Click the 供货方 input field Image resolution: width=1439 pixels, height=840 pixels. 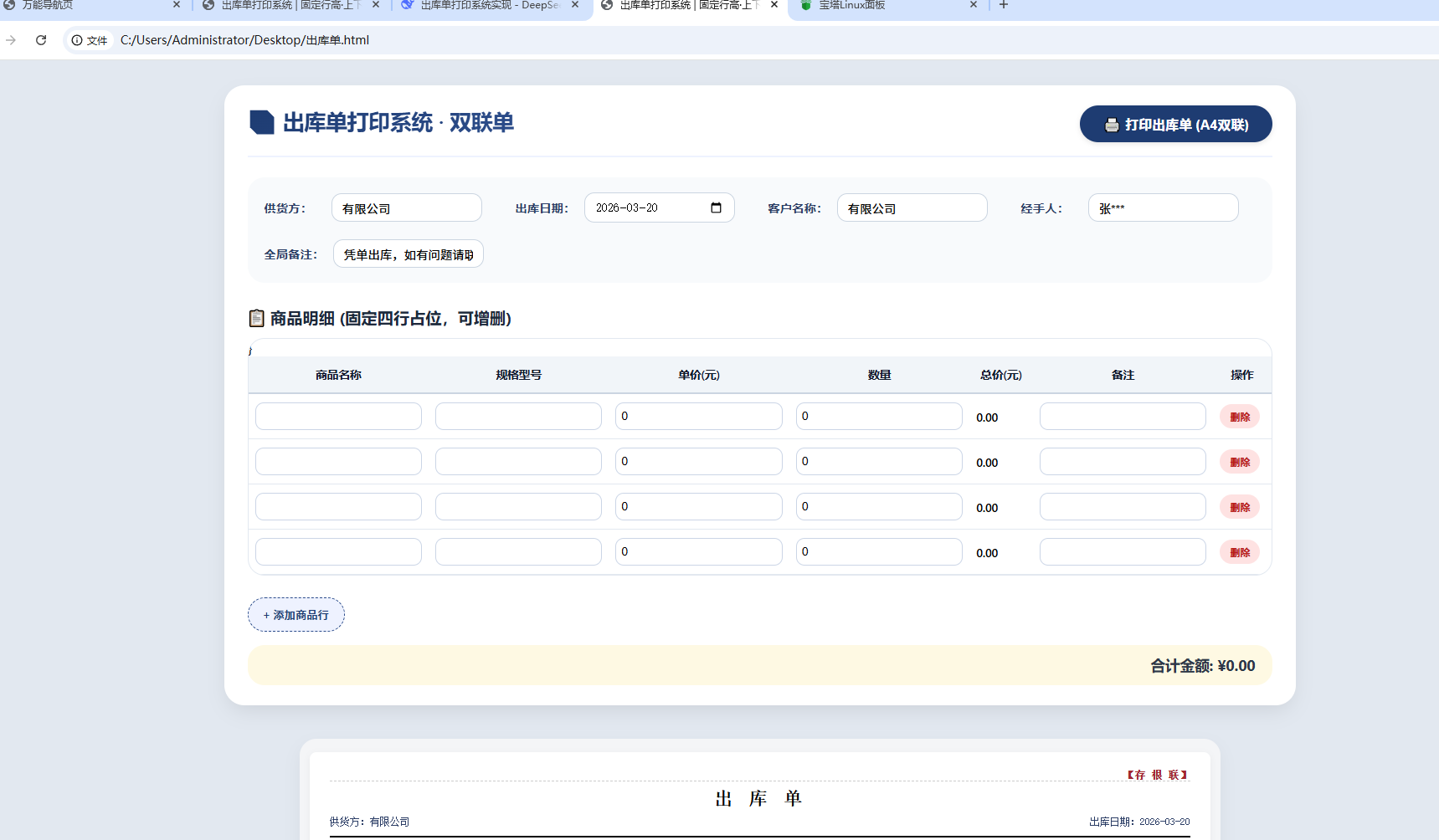click(x=406, y=207)
